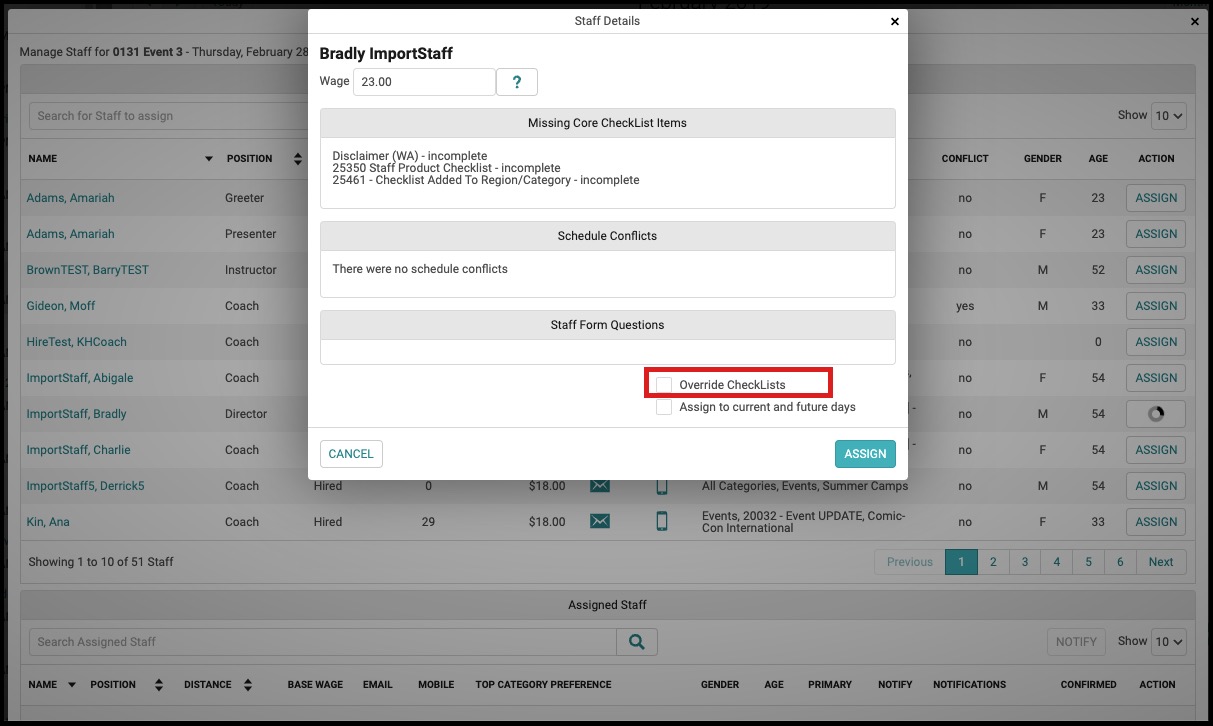Screen dimensions: 1213x726
Task: Assign BrownTEST, BarryTEST
Action: pos(1156,270)
